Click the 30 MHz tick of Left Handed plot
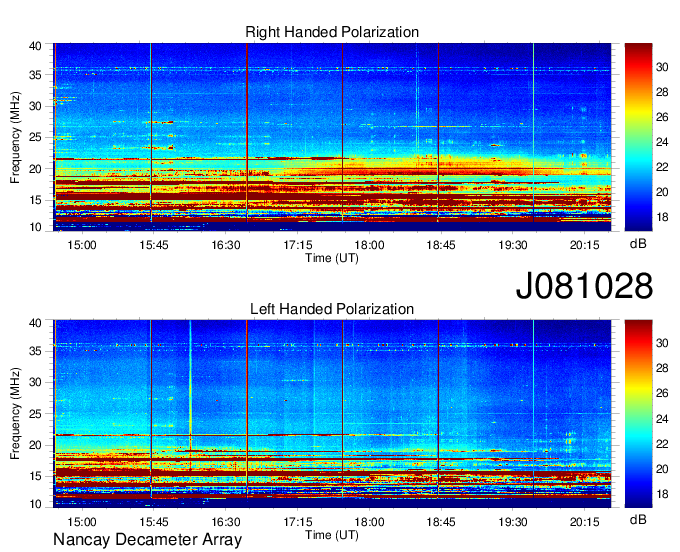 [x=35, y=382]
